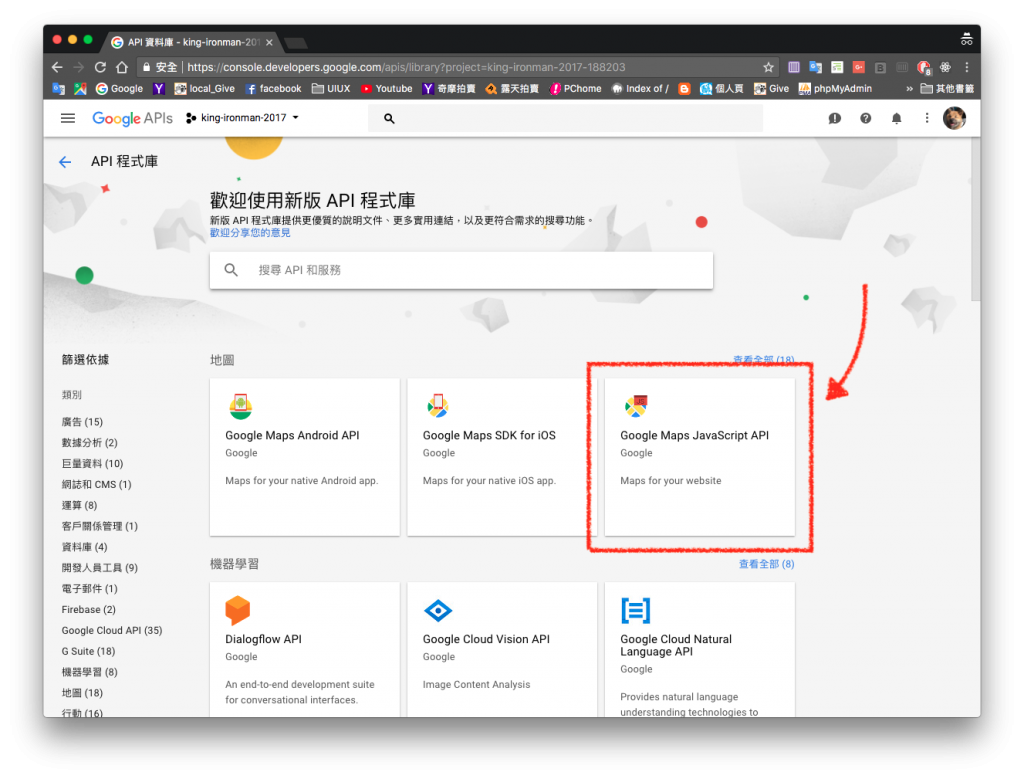Click the Maps SDK for iOS icon
The image size is (1024, 779).
click(x=438, y=406)
